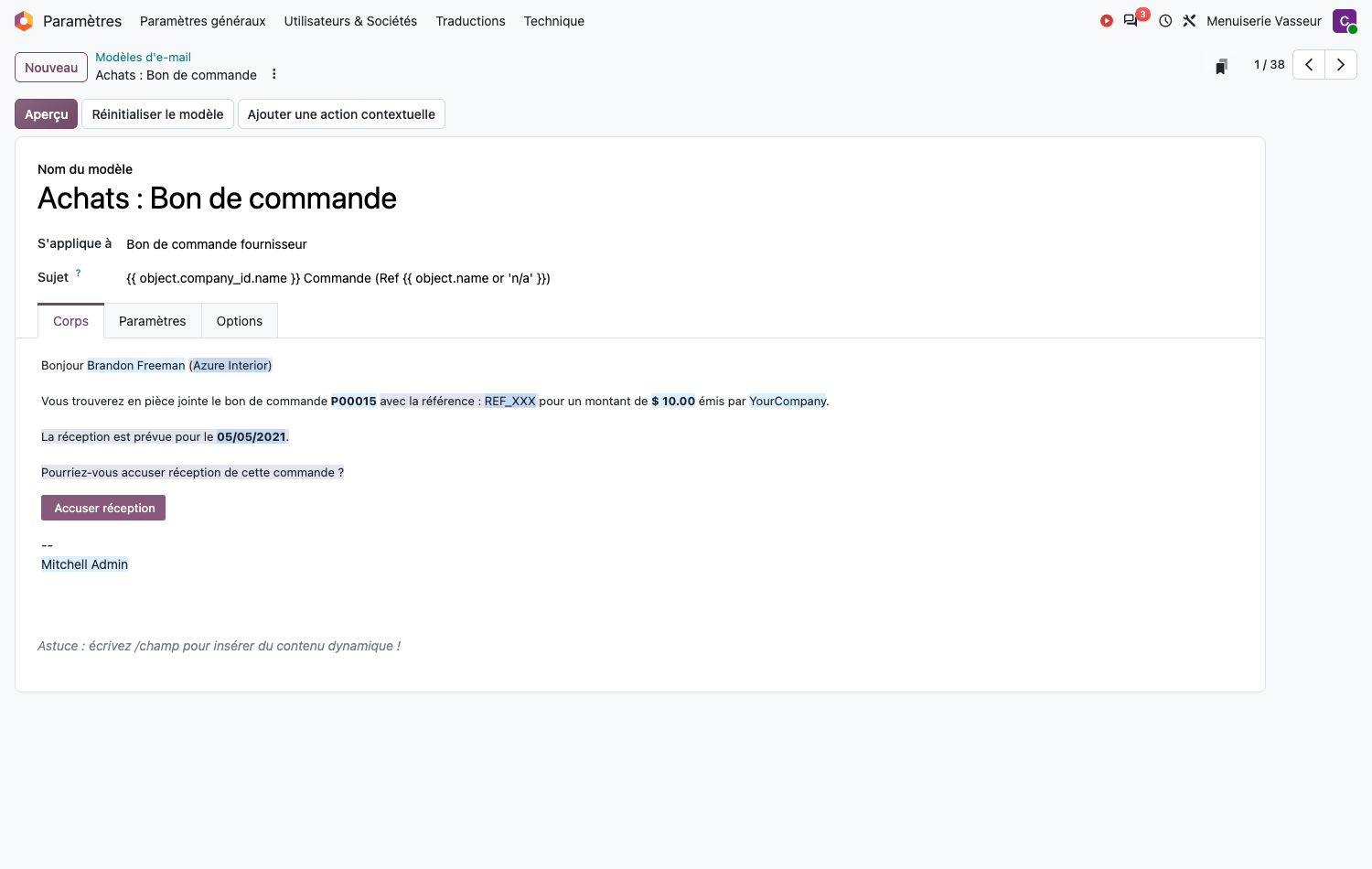
Task: Click the Paramètres app title
Action: pos(82,21)
